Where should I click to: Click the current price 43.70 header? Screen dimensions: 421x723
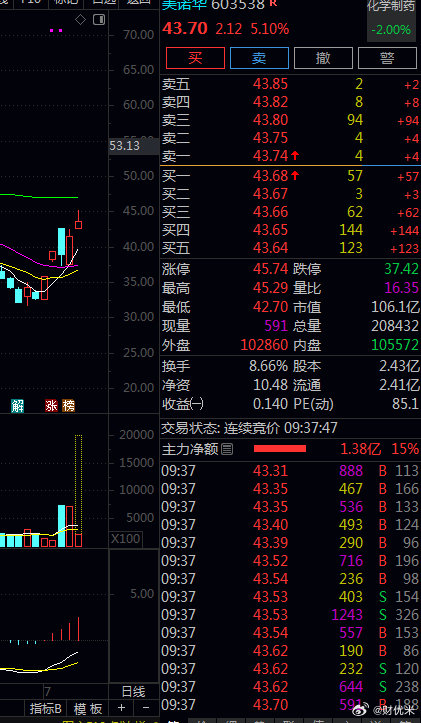[x=185, y=29]
